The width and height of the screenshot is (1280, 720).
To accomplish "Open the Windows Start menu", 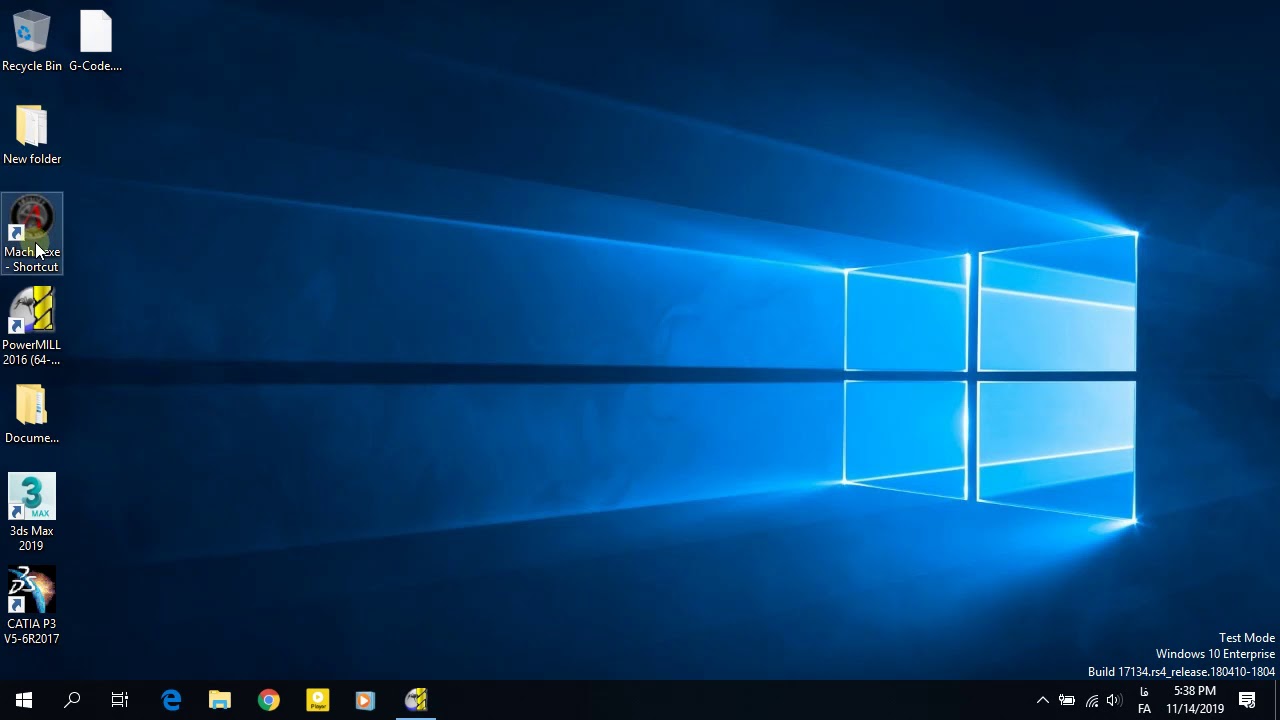I will click(24, 700).
